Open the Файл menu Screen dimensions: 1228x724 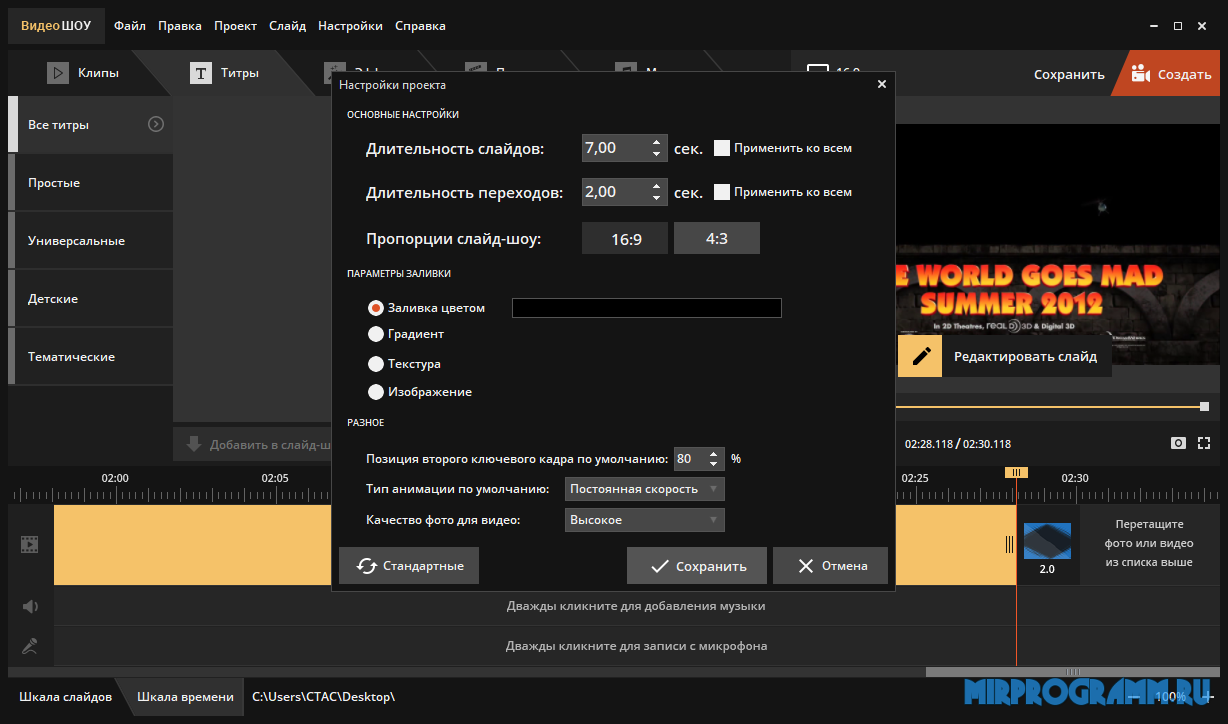pos(130,26)
